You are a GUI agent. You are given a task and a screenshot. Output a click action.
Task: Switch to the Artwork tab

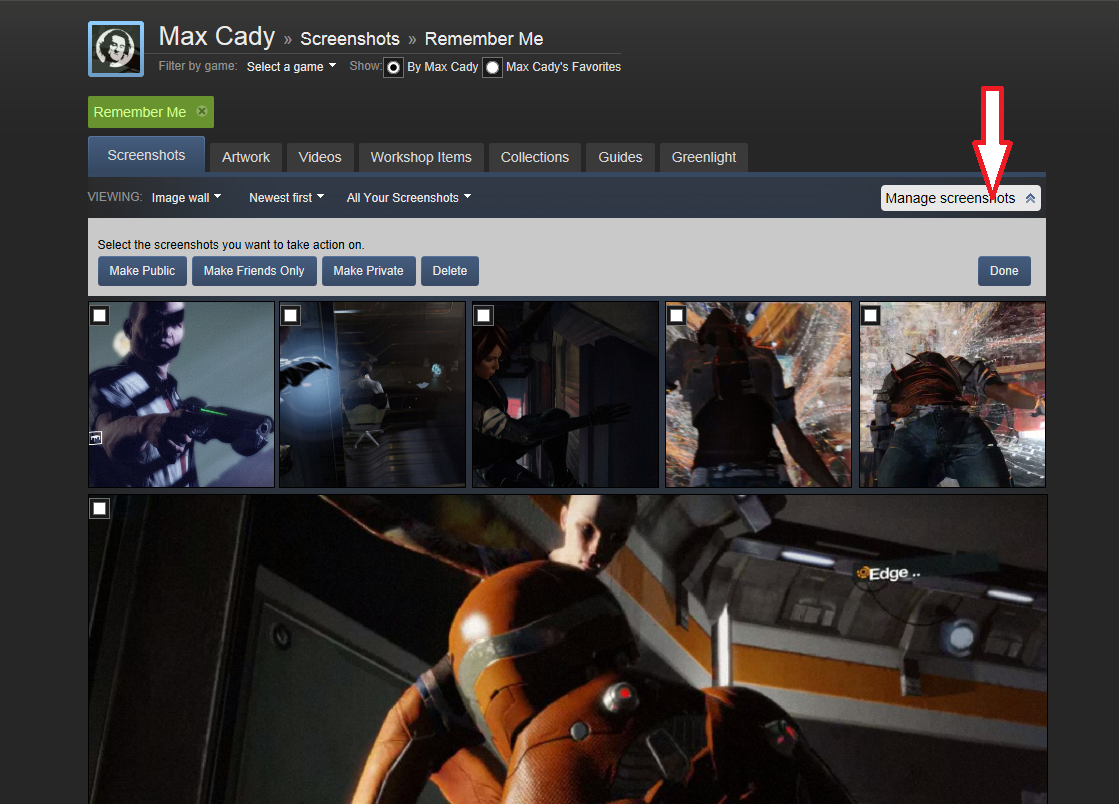click(x=245, y=157)
